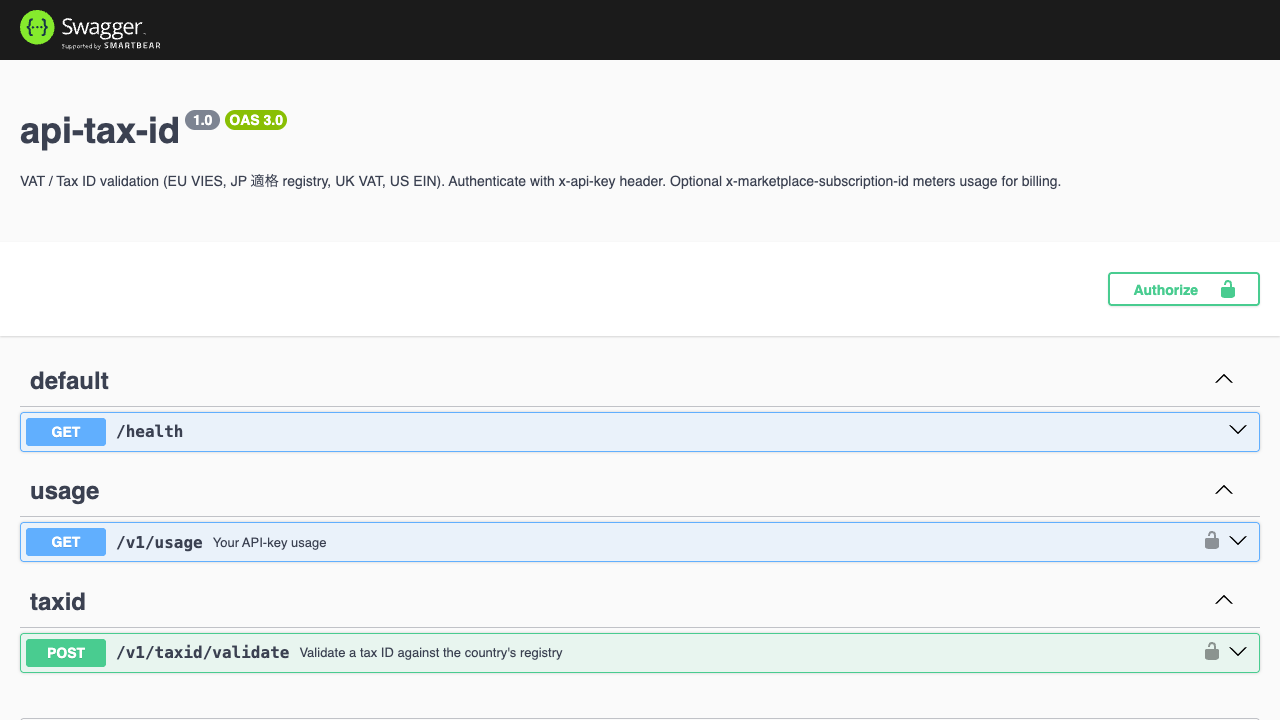Open the default tag heading
1280x720 pixels.
(x=69, y=381)
